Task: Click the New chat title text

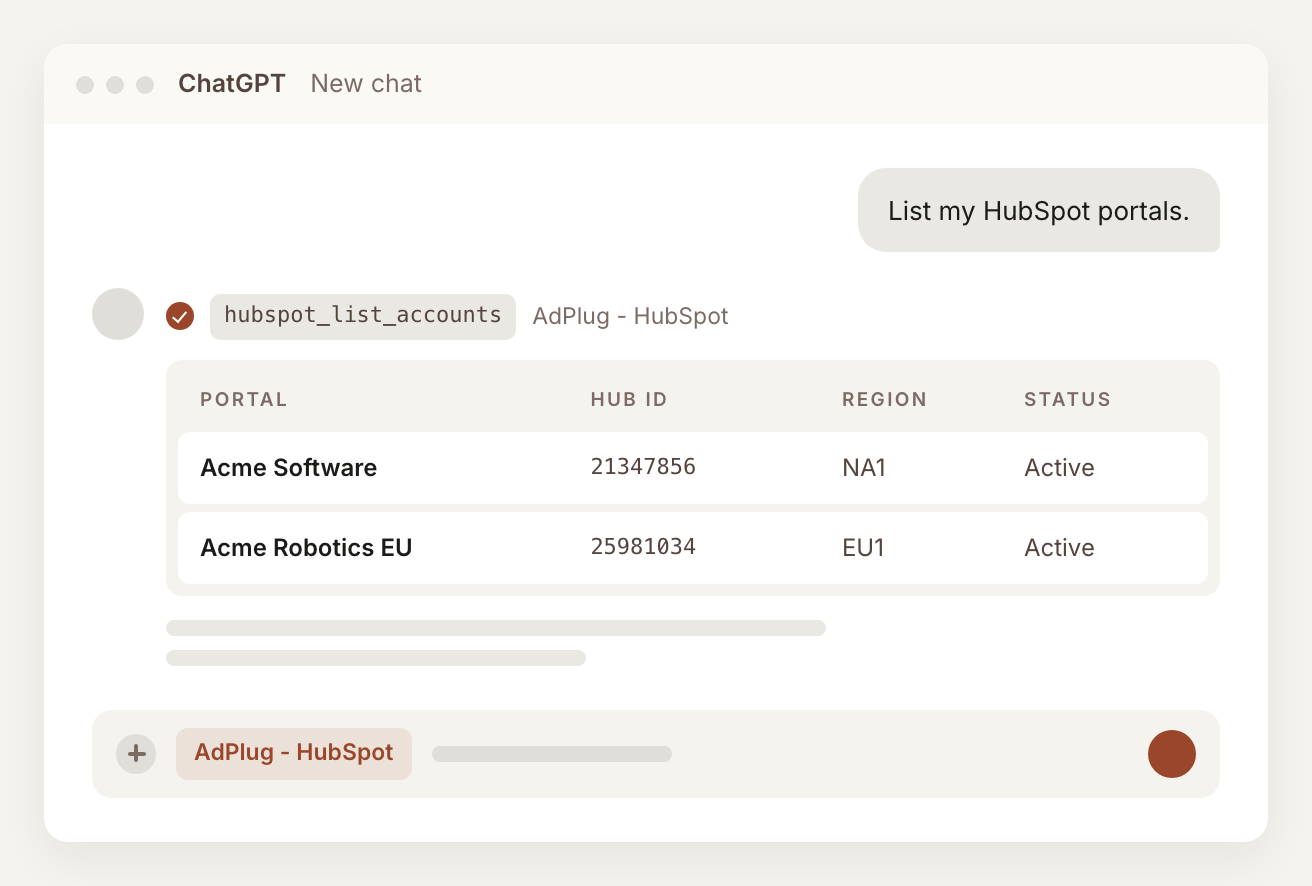Action: 366,84
